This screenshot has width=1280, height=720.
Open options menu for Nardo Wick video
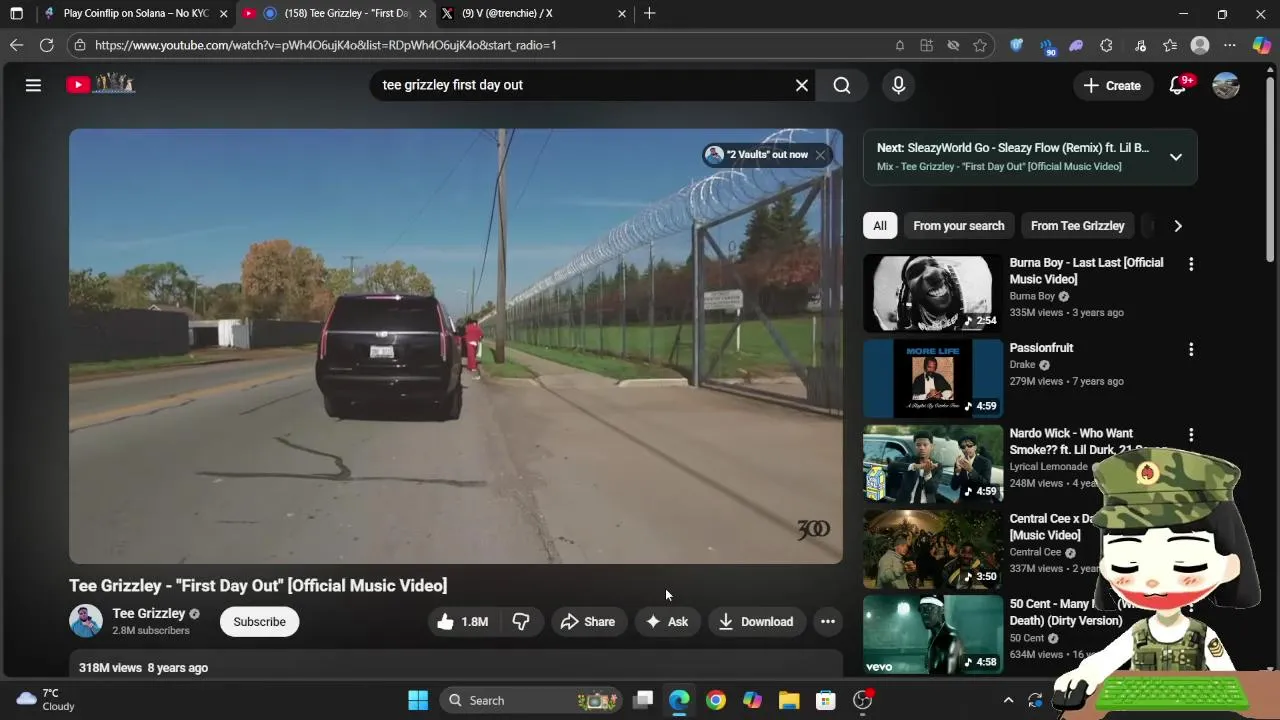(x=1190, y=435)
